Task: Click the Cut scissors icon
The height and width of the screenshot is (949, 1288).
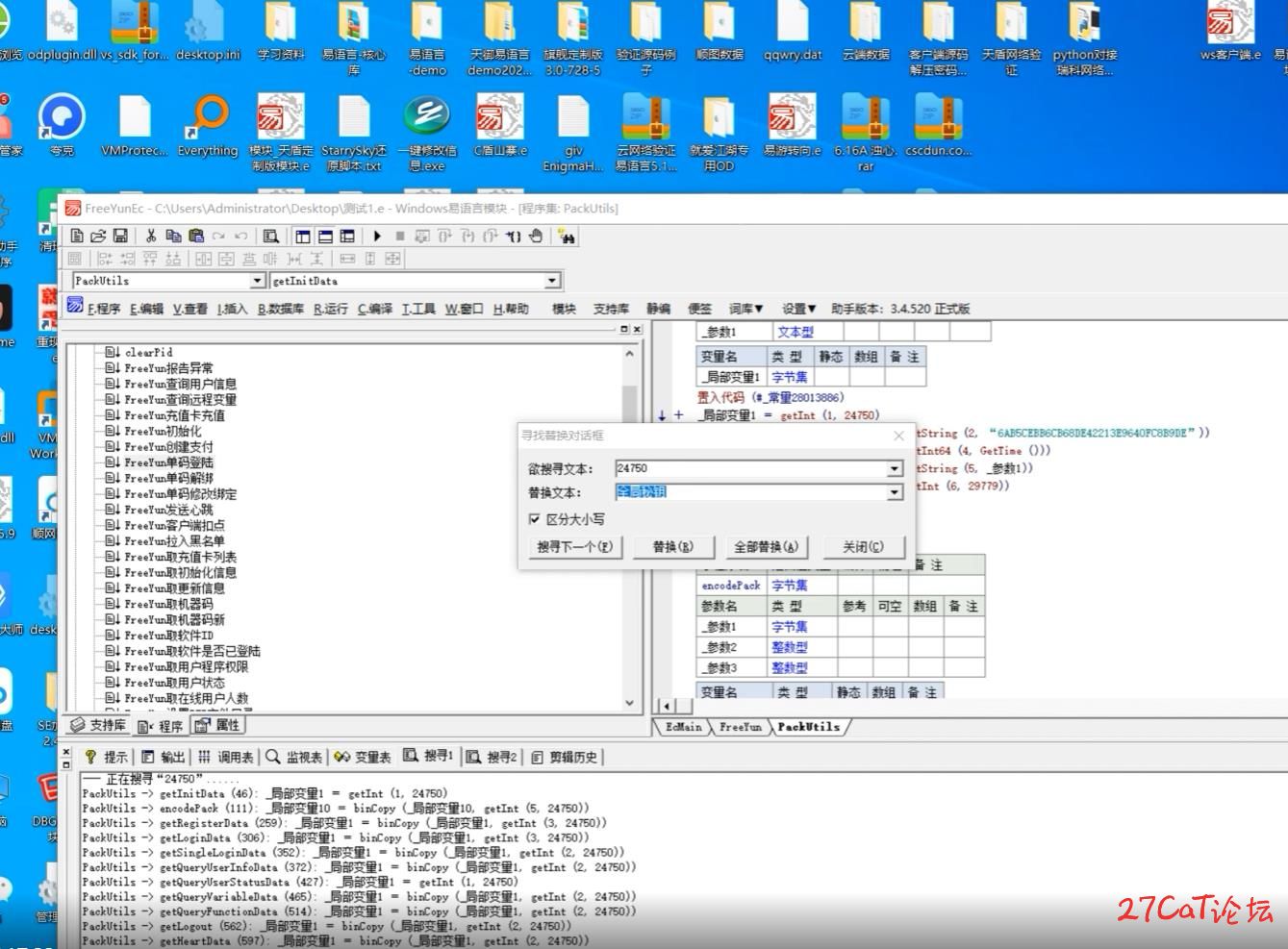Action: pos(151,236)
